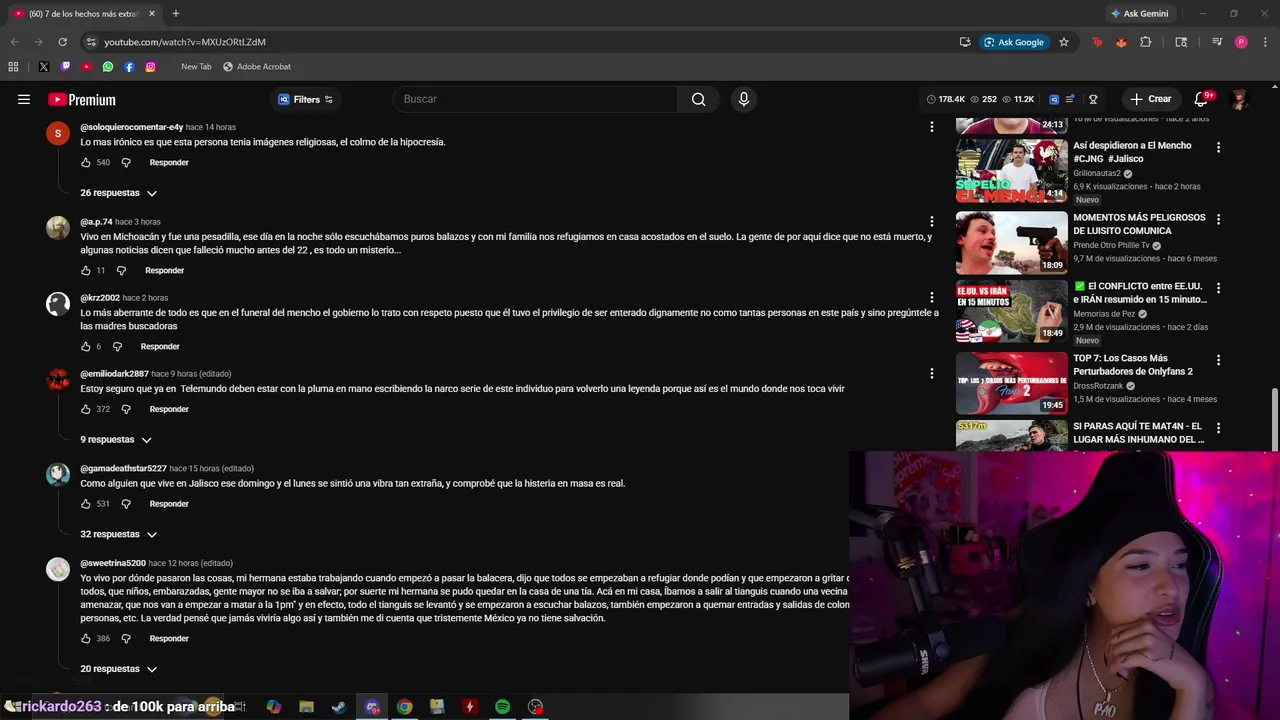The width and height of the screenshot is (1280, 720).
Task: Open Grillonautas2 channel link
Action: pos(1097,173)
